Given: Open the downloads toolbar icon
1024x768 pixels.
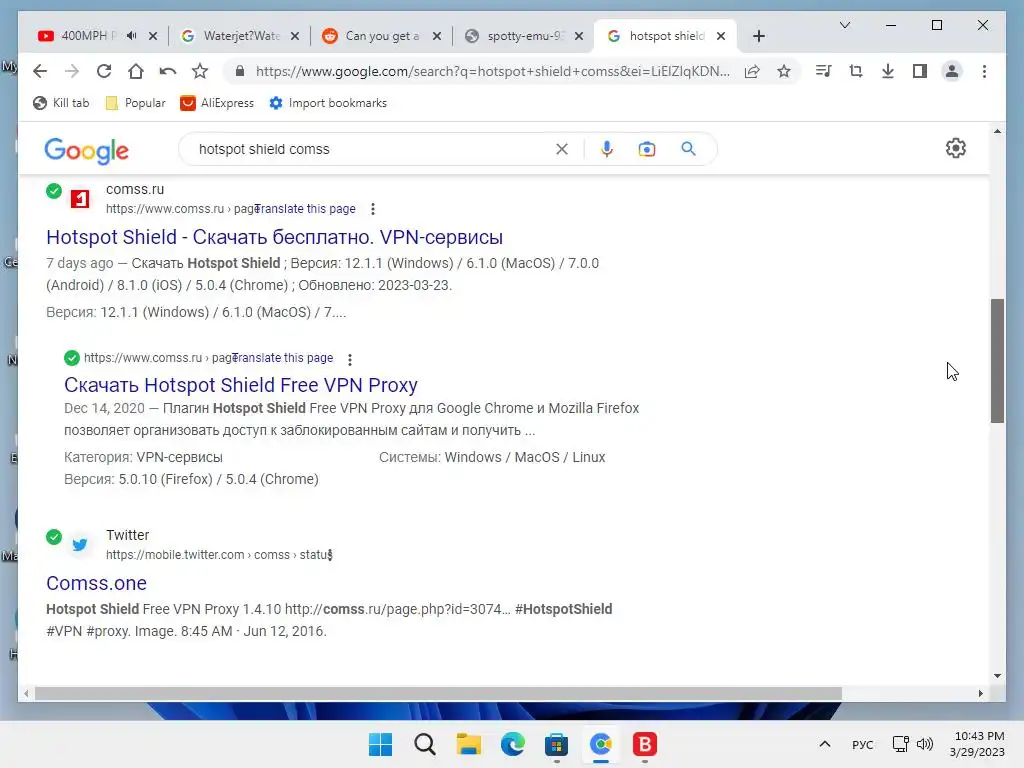Looking at the screenshot, I should [x=888, y=71].
